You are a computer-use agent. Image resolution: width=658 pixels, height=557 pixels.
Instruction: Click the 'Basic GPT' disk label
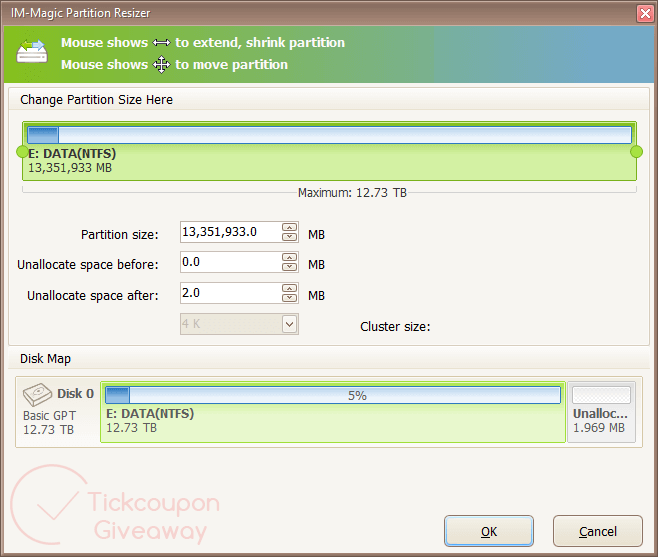coord(50,416)
